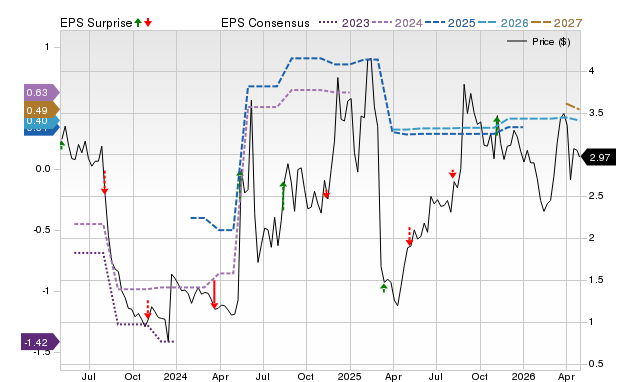The image size is (640, 382).
Task: Click the EPS Consensus legend label
Action: click(265, 23)
